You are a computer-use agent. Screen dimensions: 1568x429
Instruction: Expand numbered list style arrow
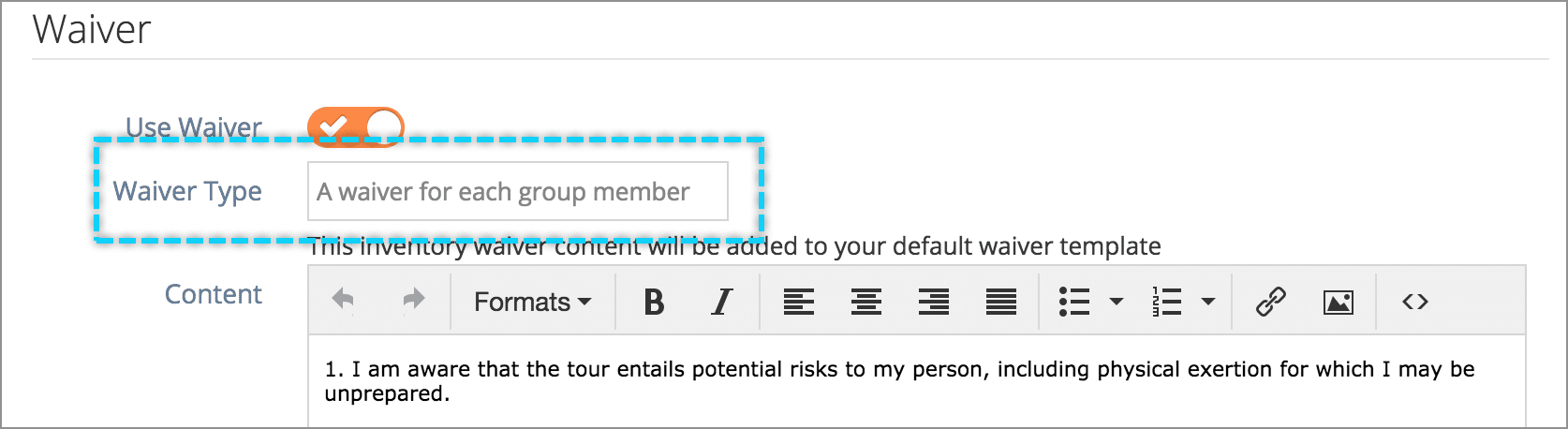pyautogui.click(x=1208, y=302)
